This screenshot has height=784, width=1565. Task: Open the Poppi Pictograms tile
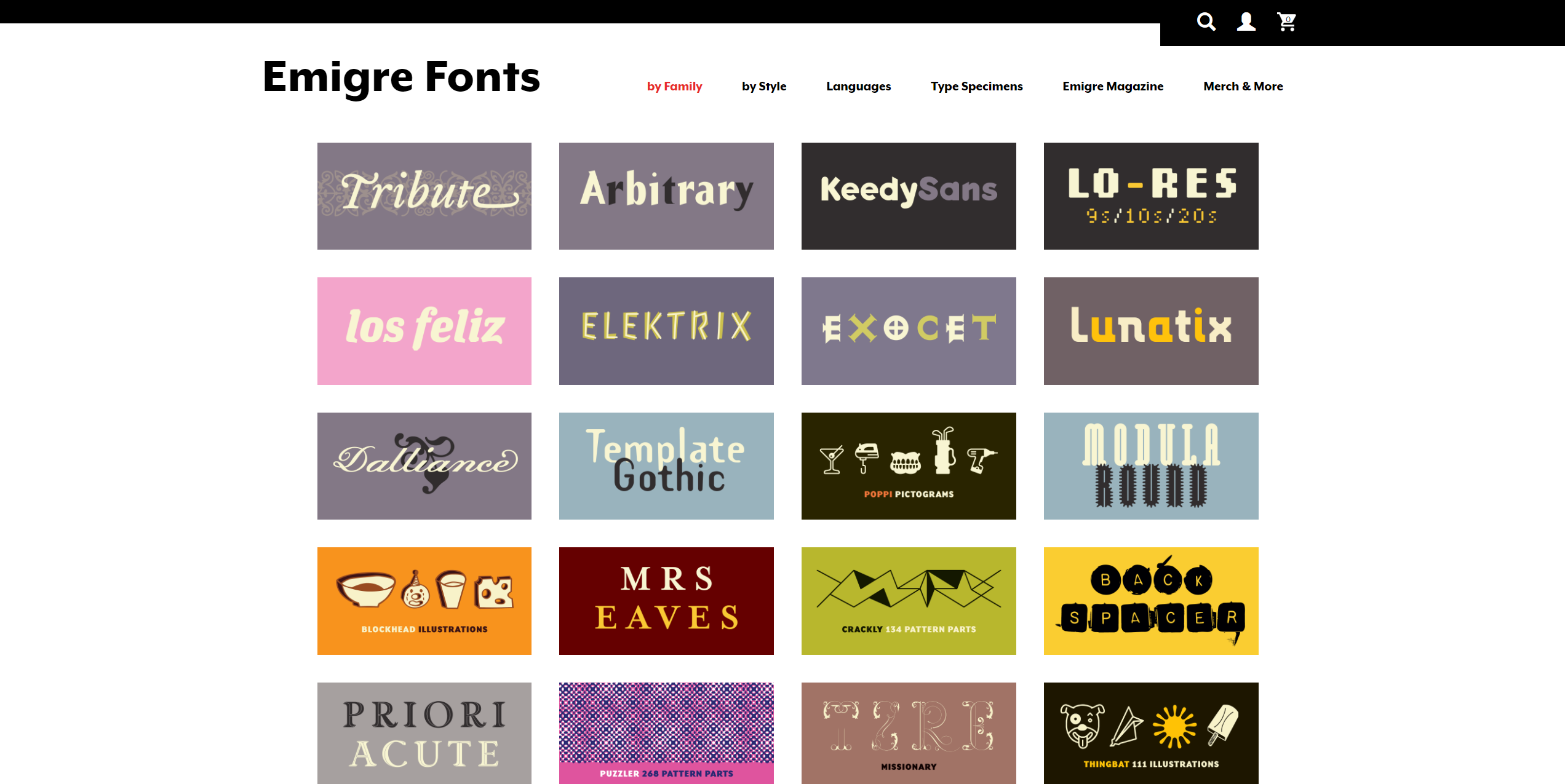[909, 466]
